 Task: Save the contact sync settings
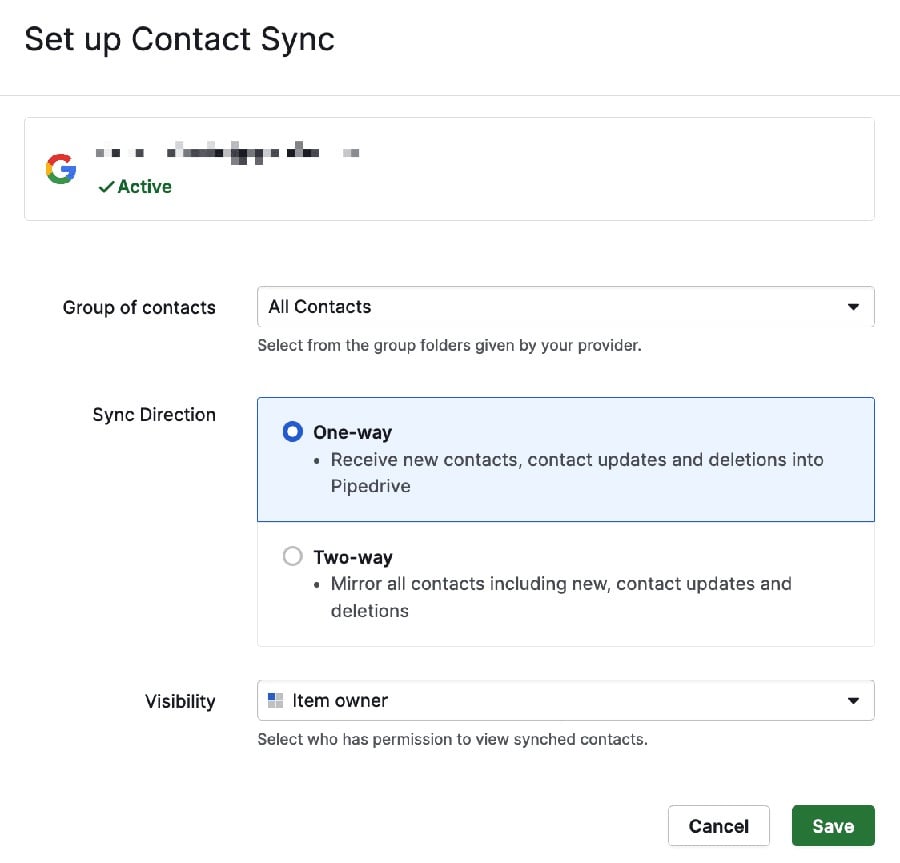833,825
